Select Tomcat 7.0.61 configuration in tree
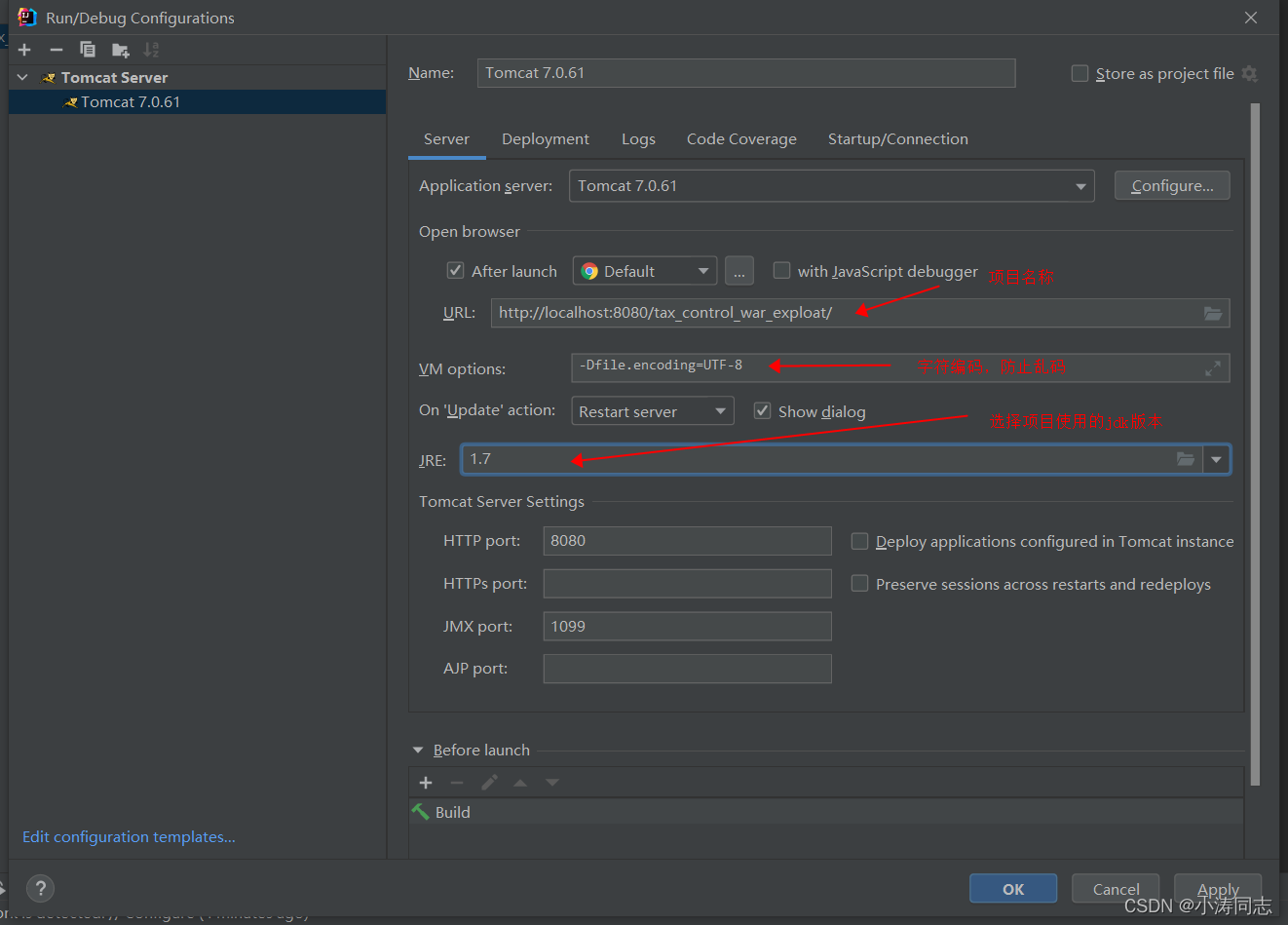Viewport: 1288px width, 925px height. 197,102
